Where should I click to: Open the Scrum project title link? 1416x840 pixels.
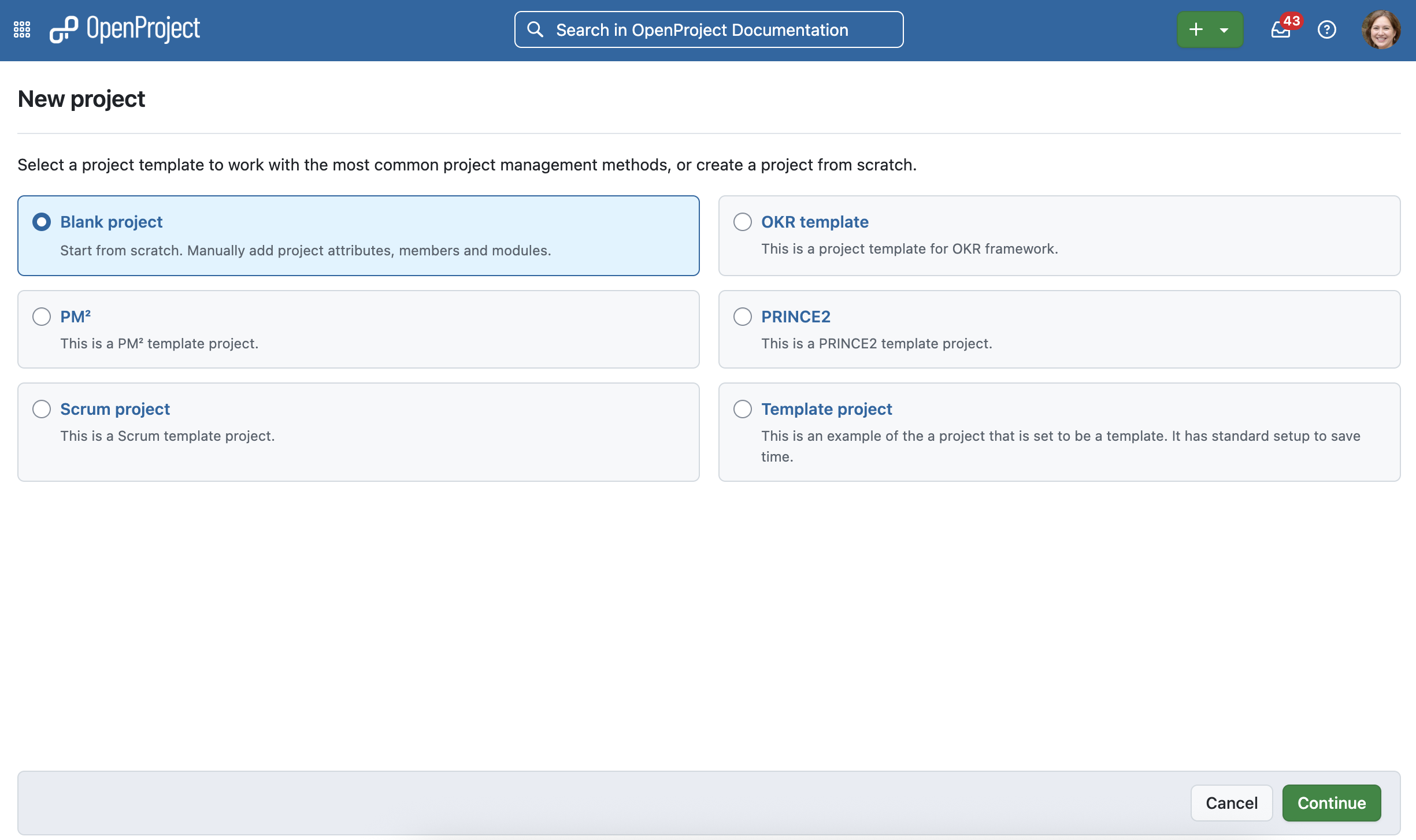coord(115,409)
